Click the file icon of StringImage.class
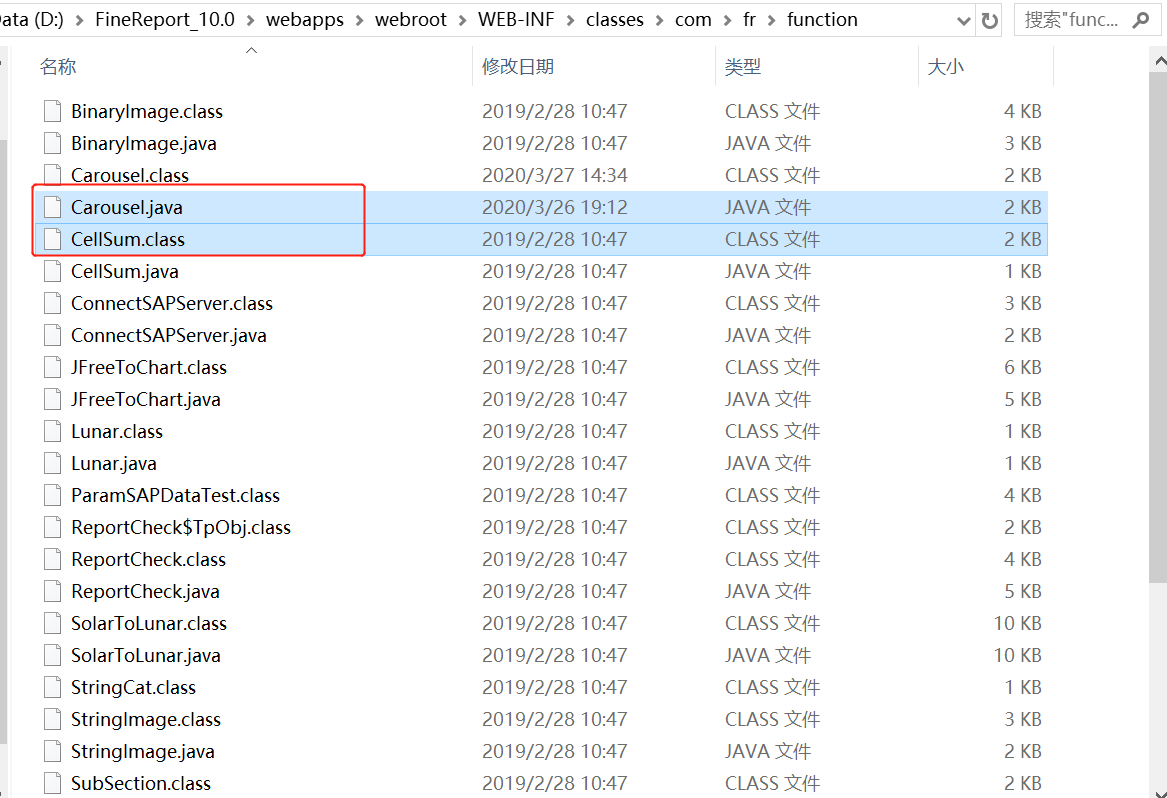The image size is (1167, 798). (x=52, y=719)
